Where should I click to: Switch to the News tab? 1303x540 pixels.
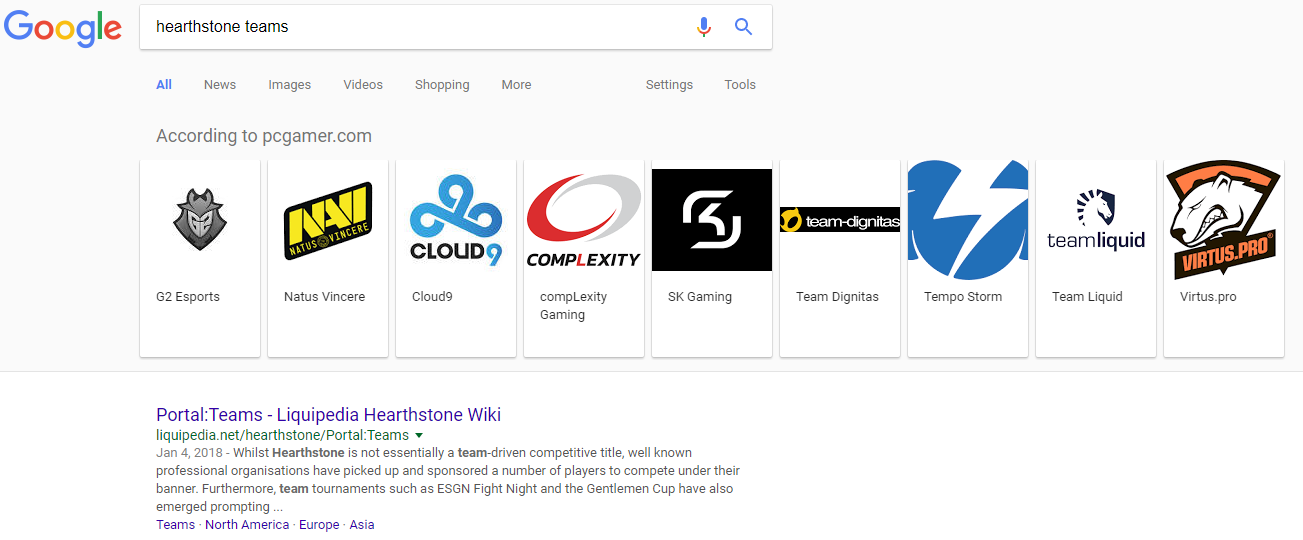[220, 85]
